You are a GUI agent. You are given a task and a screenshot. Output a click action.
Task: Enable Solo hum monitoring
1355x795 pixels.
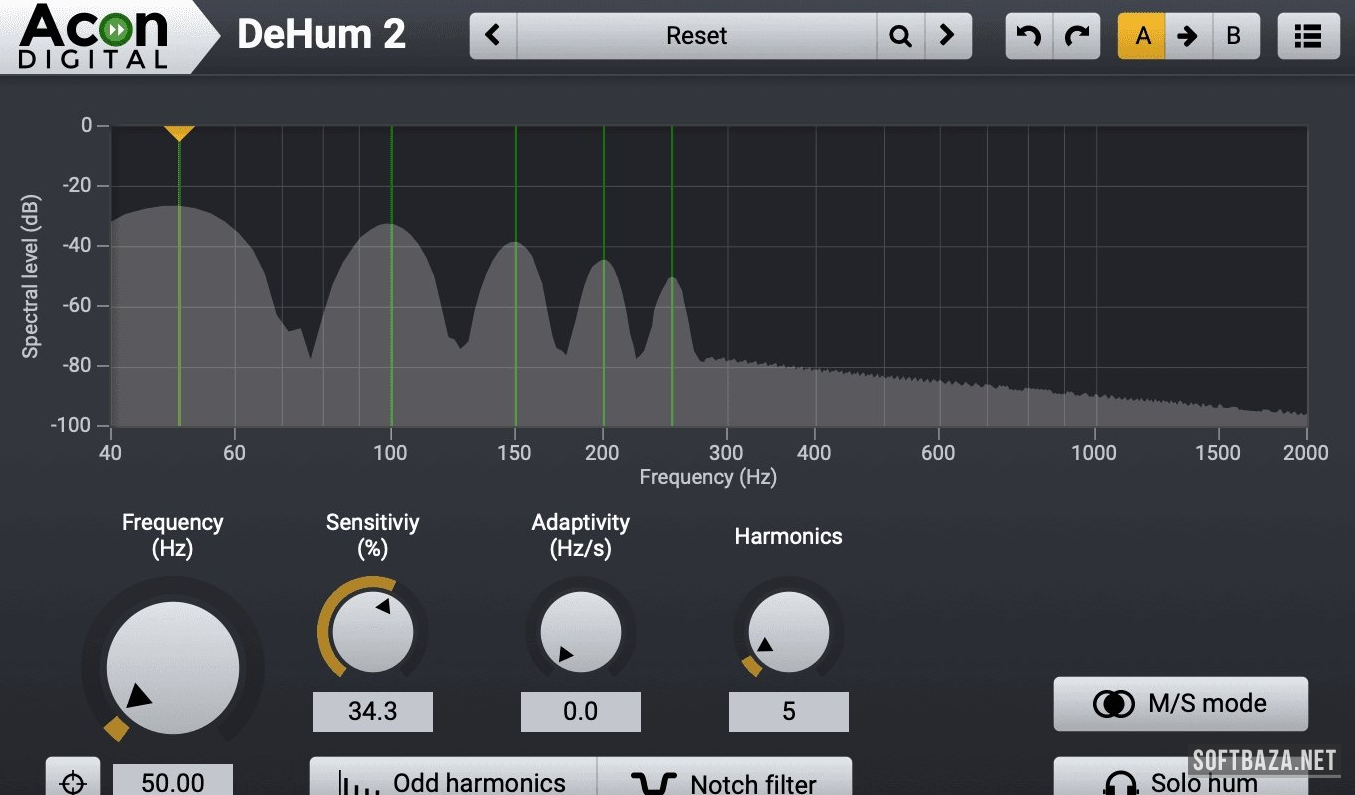pos(1180,779)
